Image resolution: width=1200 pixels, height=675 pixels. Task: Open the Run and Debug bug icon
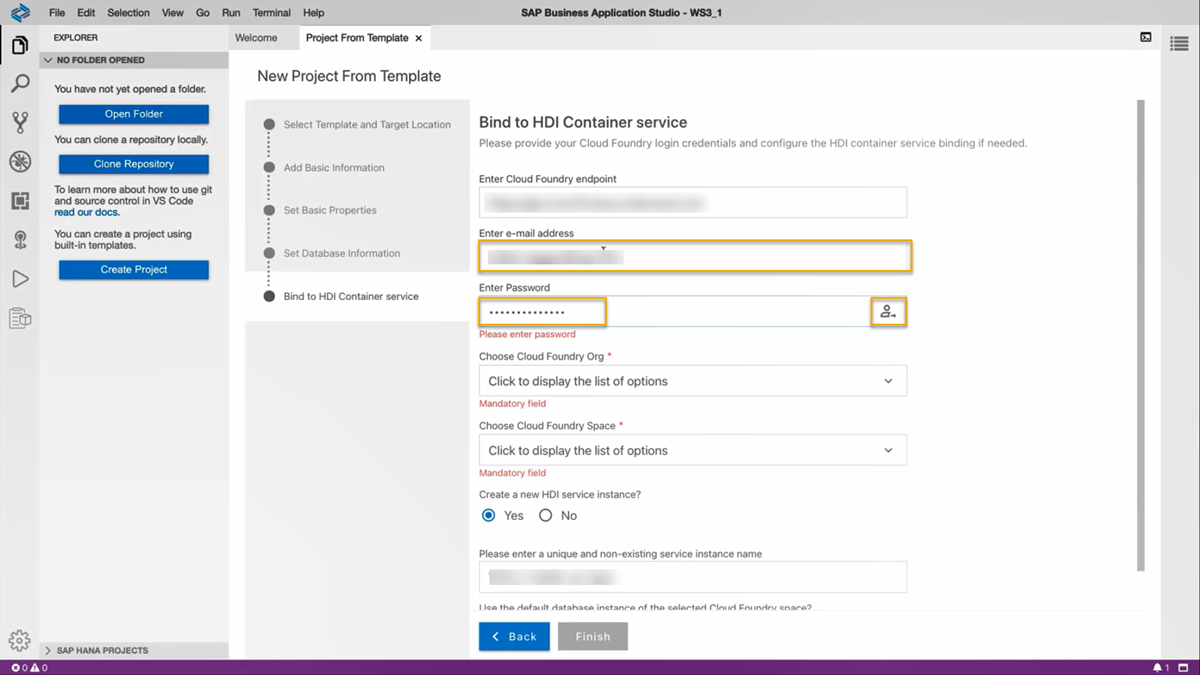[x=20, y=162]
